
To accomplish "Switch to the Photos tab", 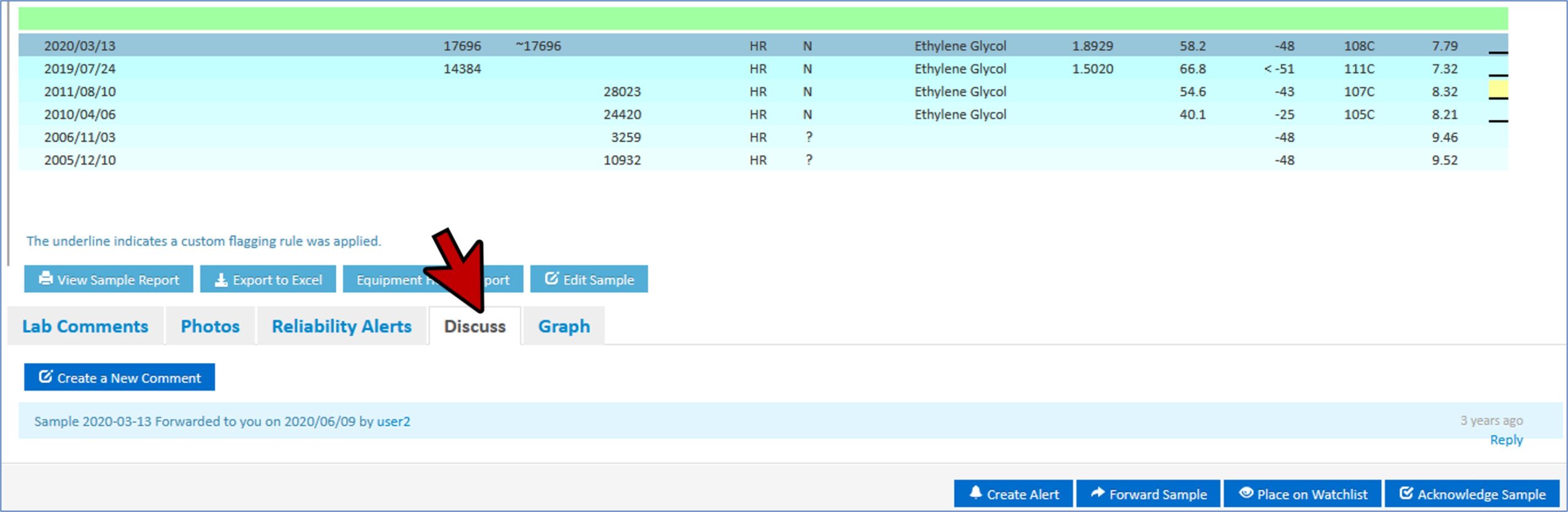I will coord(210,326).
